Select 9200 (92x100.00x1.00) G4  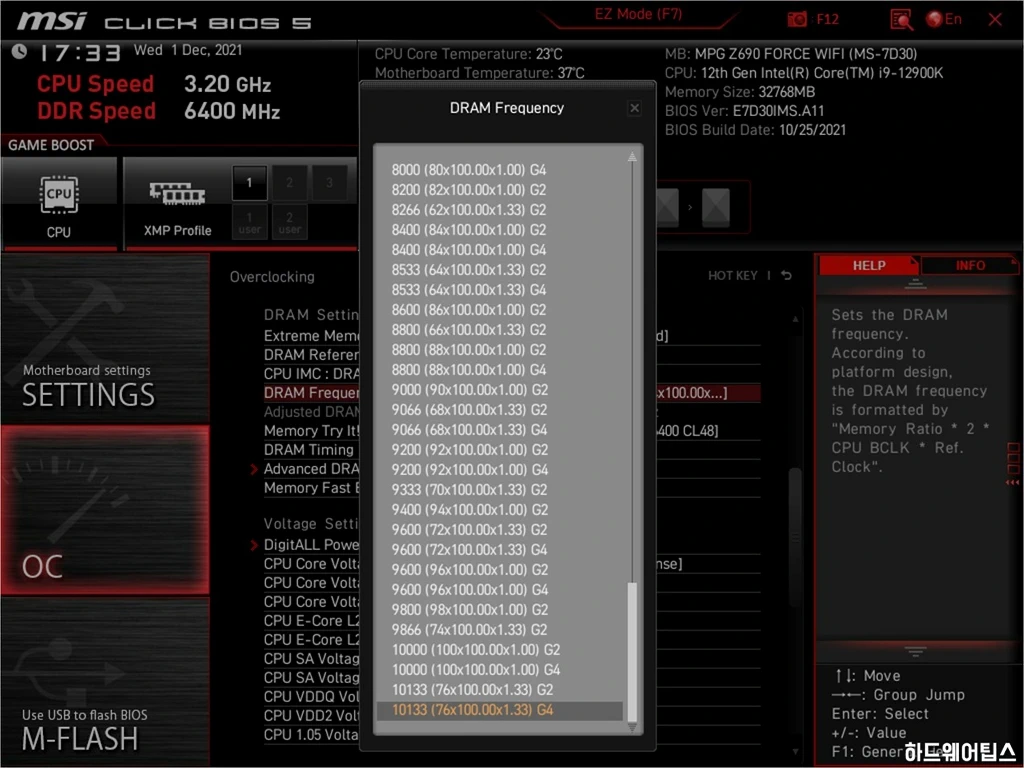(x=500, y=470)
